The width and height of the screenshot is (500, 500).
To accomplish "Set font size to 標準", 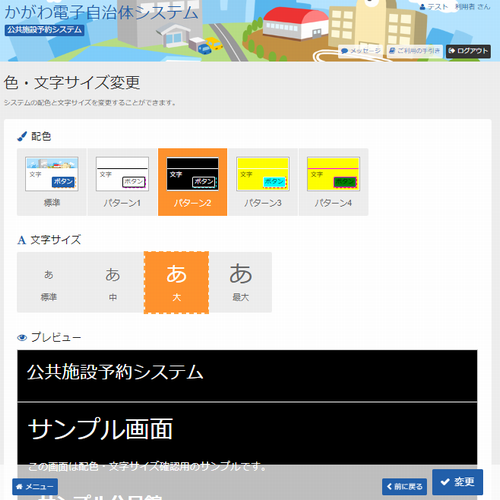I will coord(49,282).
